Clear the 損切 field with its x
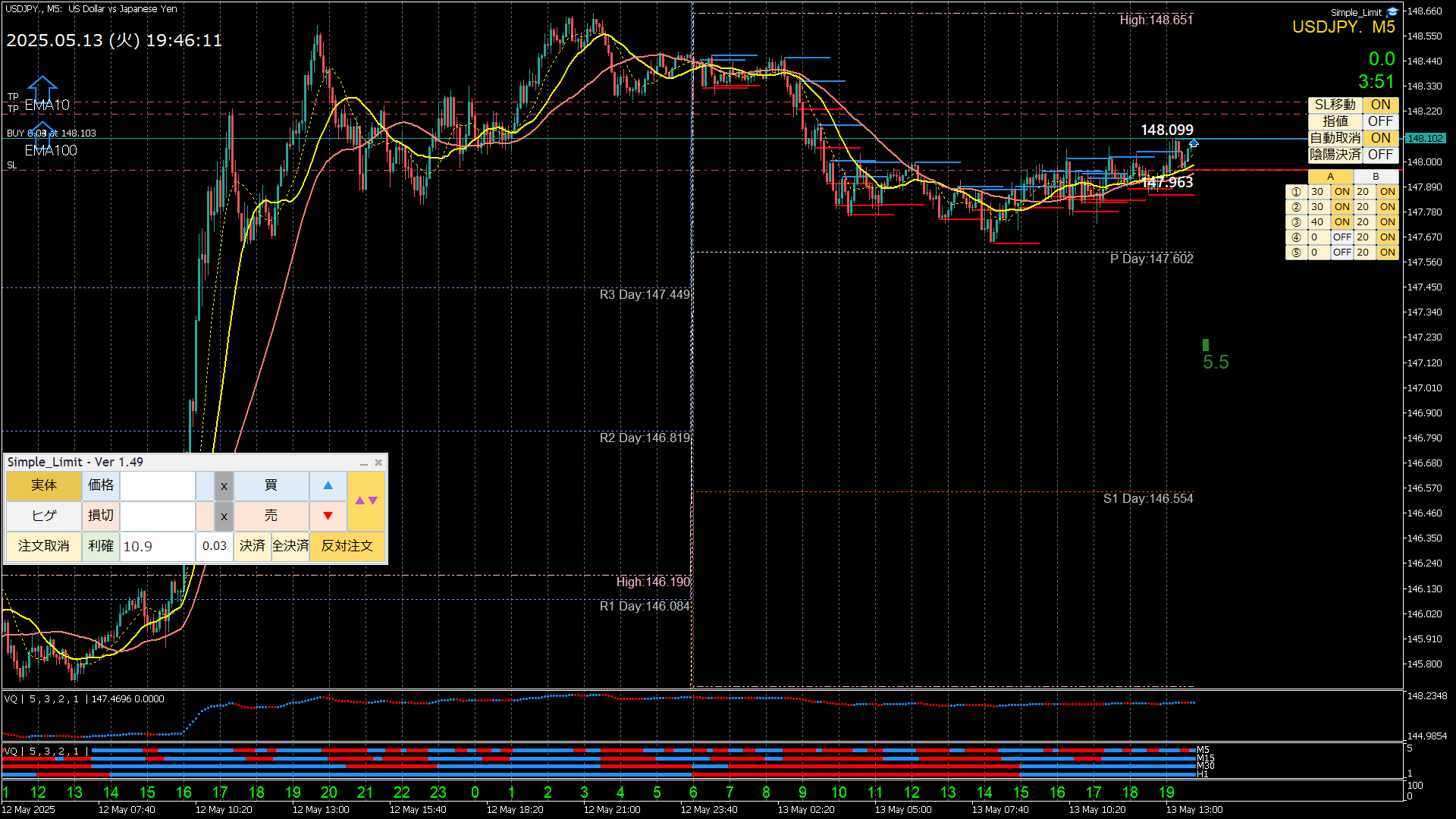Image resolution: width=1456 pixels, height=819 pixels. (x=224, y=516)
